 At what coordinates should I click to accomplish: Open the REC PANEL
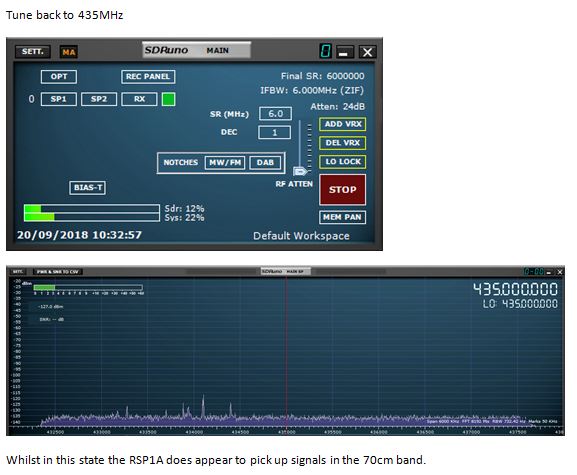click(x=148, y=77)
